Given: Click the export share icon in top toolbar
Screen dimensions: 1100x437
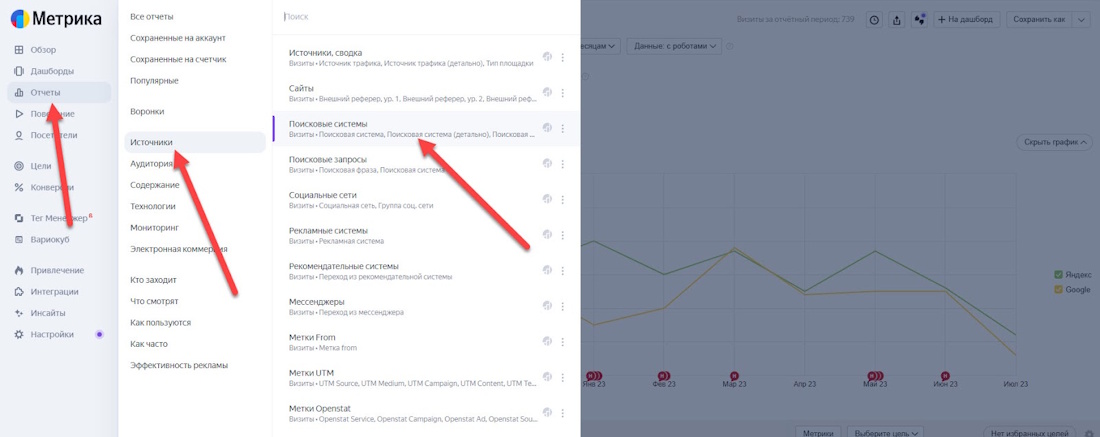Looking at the screenshot, I should [896, 20].
